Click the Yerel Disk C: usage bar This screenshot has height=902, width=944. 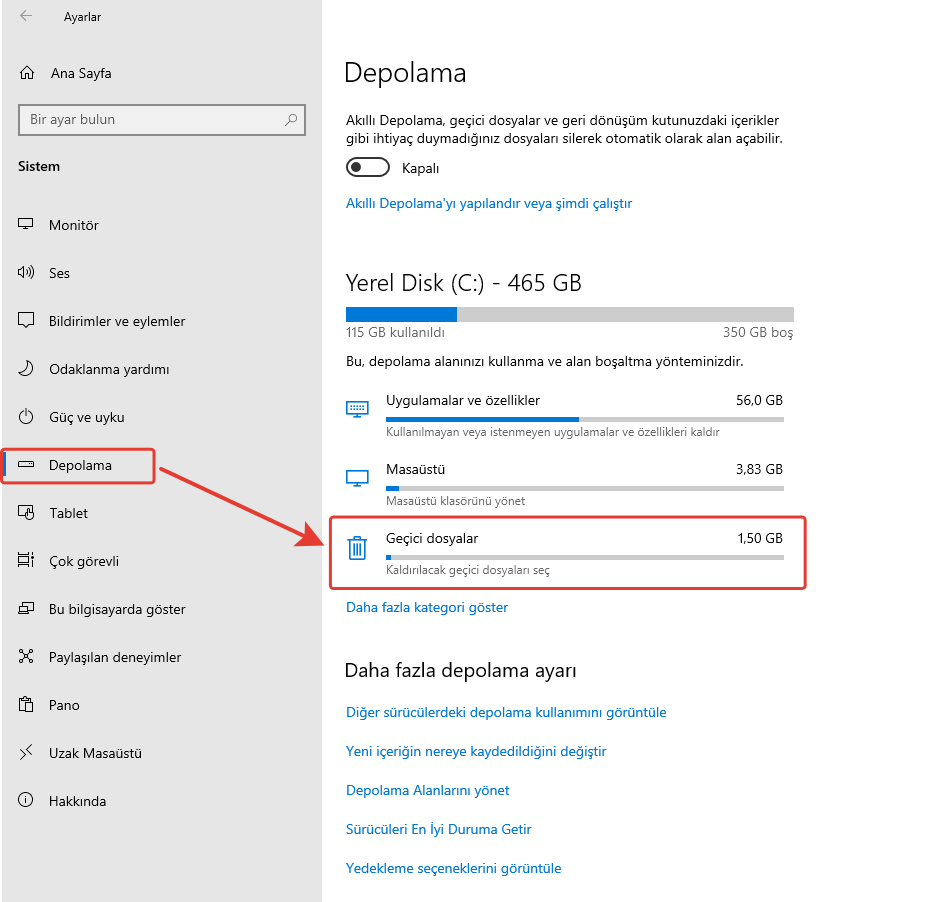click(x=569, y=314)
